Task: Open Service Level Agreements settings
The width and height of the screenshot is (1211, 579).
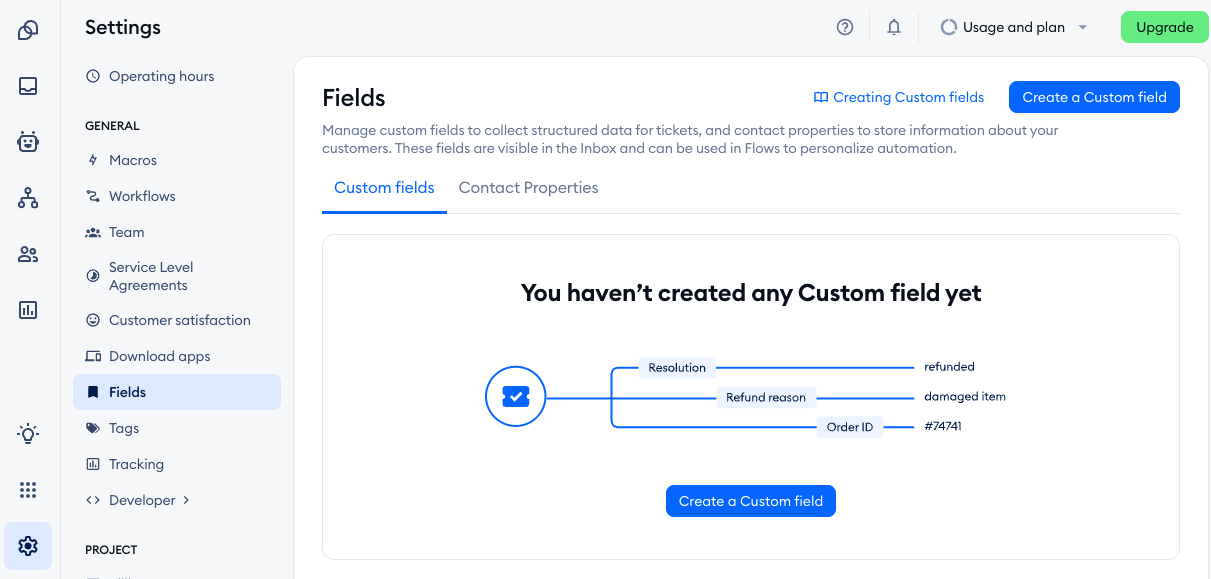Action: coord(150,276)
